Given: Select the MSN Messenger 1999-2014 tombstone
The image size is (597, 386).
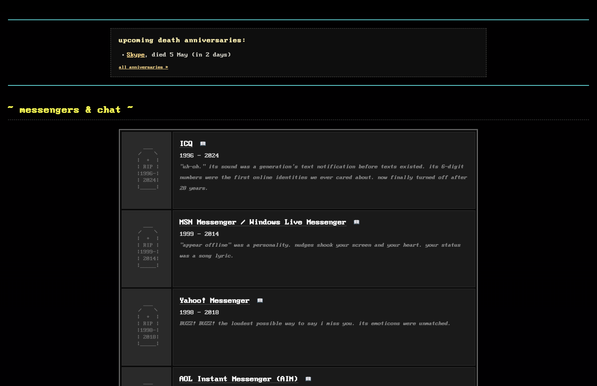Looking at the screenshot, I should (x=148, y=247).
